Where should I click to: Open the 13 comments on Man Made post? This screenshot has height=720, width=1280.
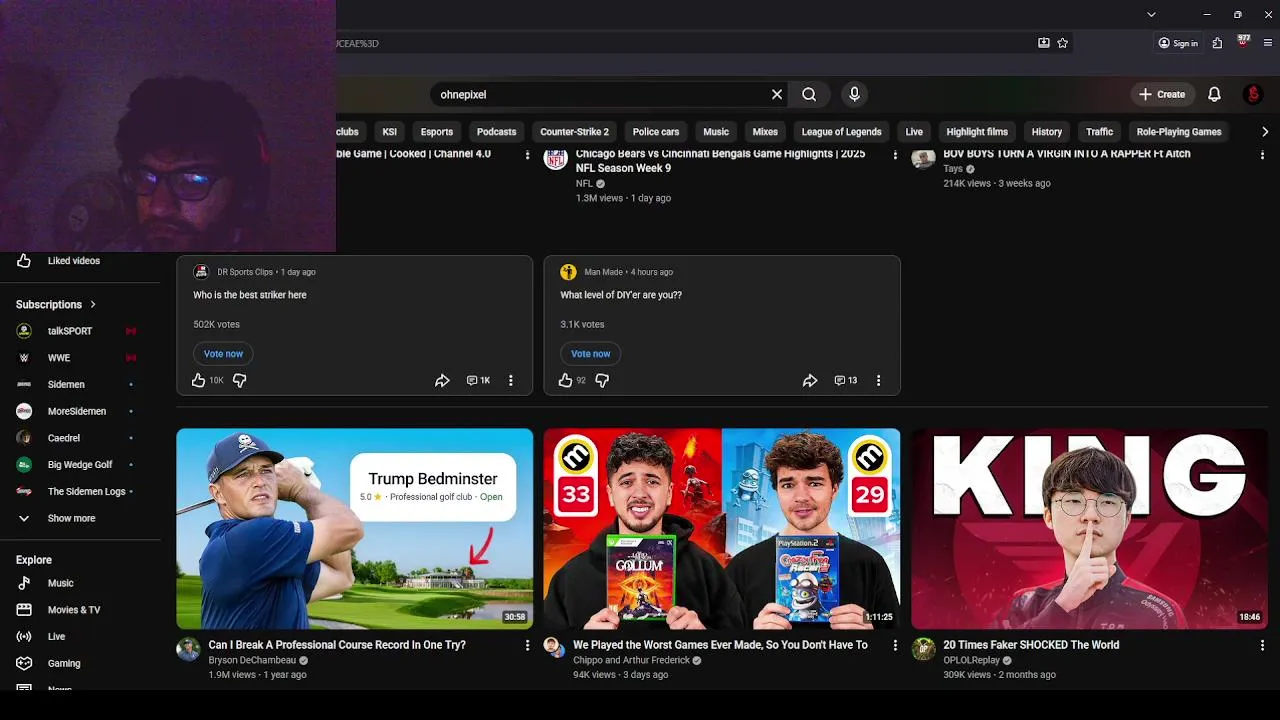(846, 380)
